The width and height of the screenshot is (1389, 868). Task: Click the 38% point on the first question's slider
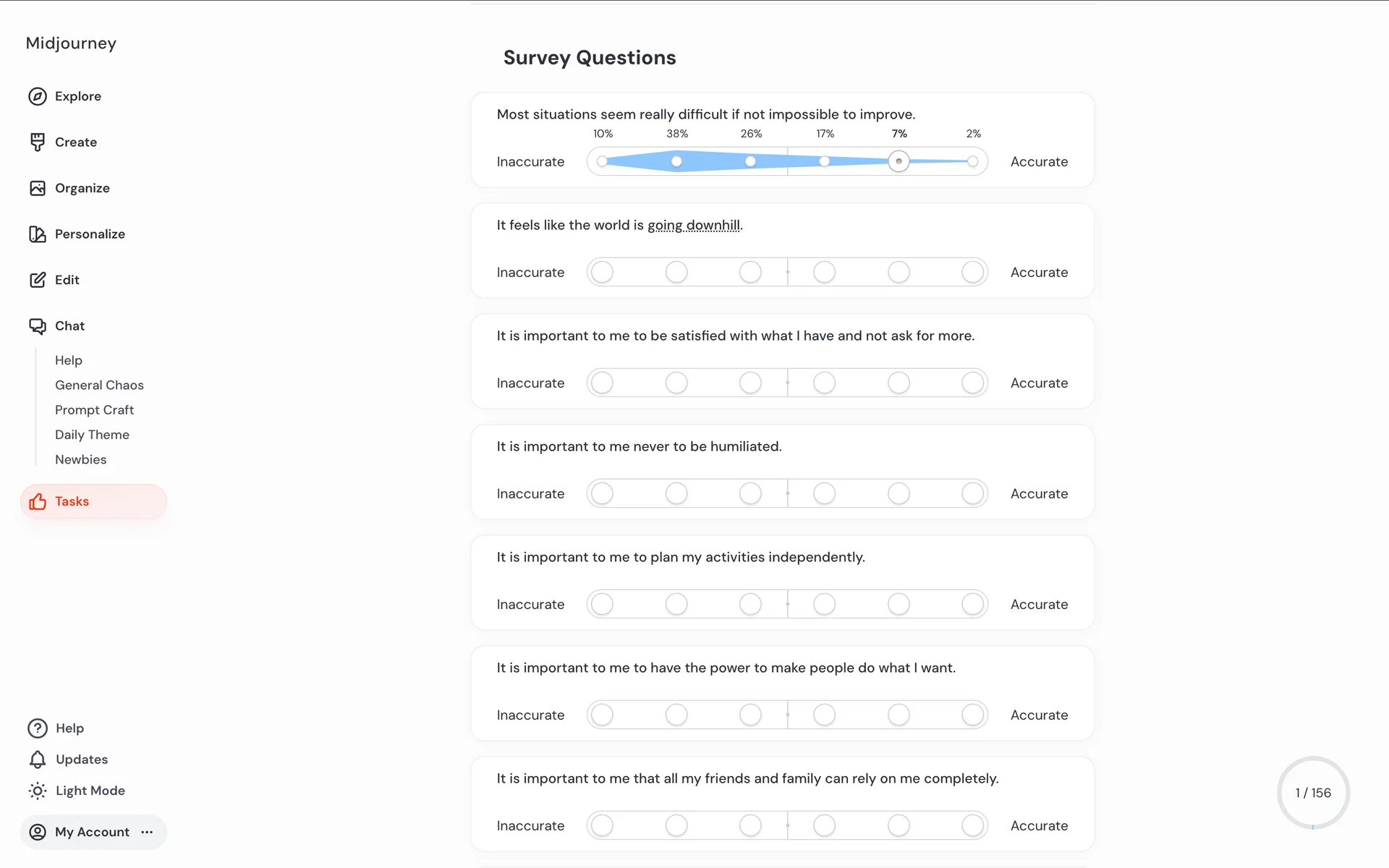[x=676, y=161]
